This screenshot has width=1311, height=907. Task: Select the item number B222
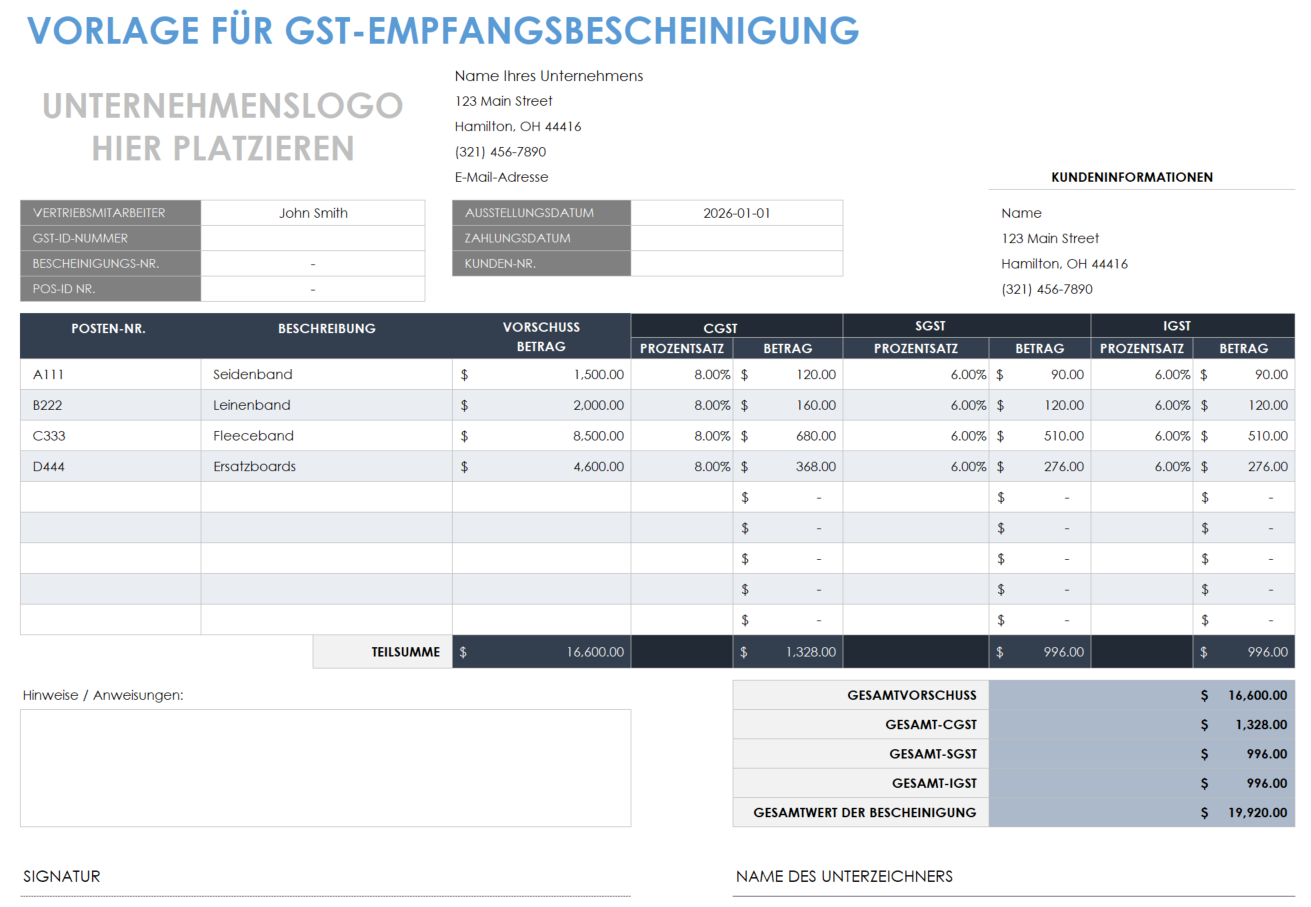[50, 405]
